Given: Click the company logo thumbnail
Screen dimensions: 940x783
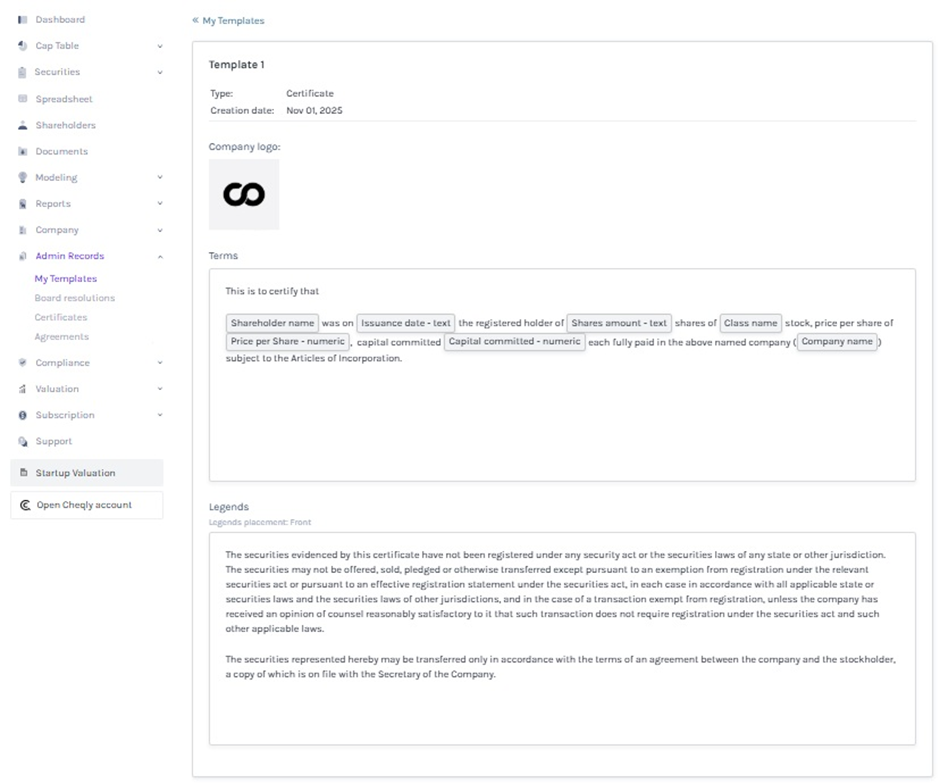Looking at the screenshot, I should click(x=244, y=195).
